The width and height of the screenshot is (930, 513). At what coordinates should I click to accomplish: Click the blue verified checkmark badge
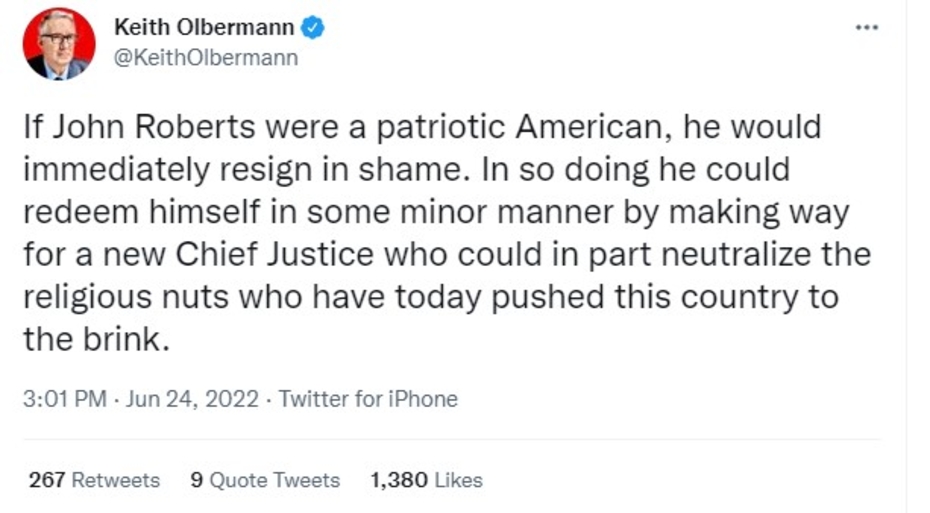pos(314,28)
